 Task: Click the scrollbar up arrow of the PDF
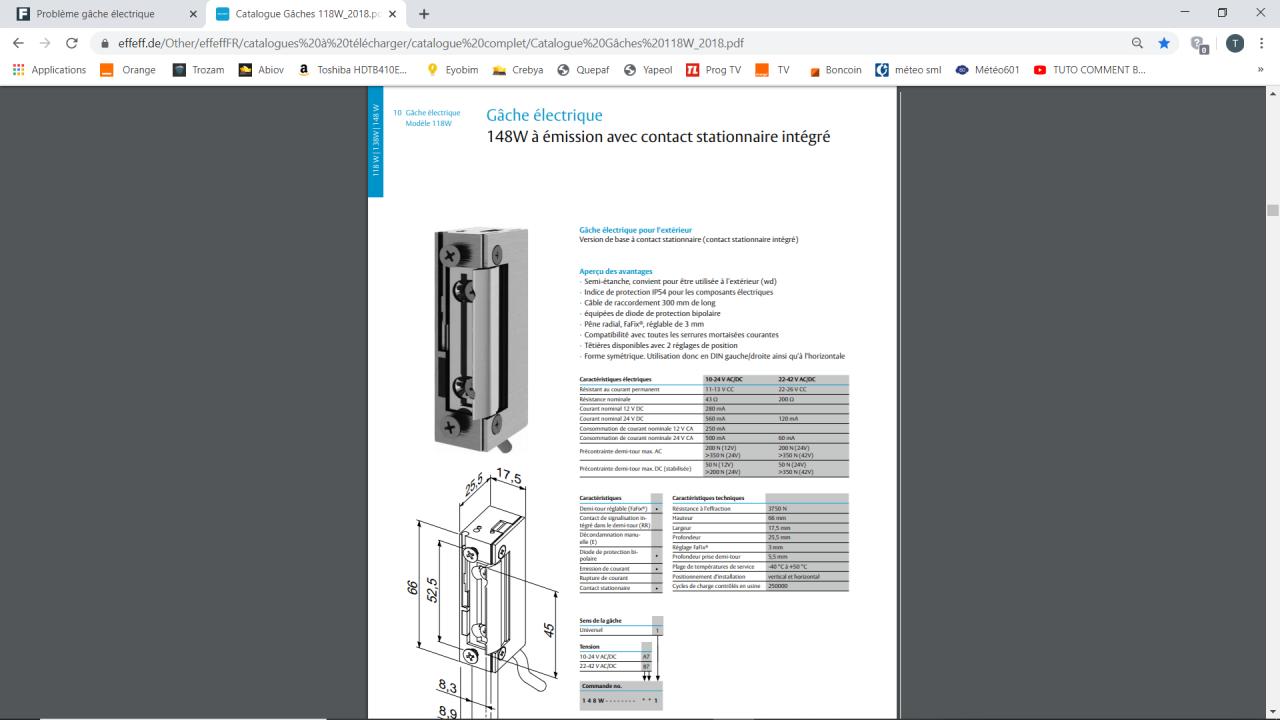(x=1272, y=93)
